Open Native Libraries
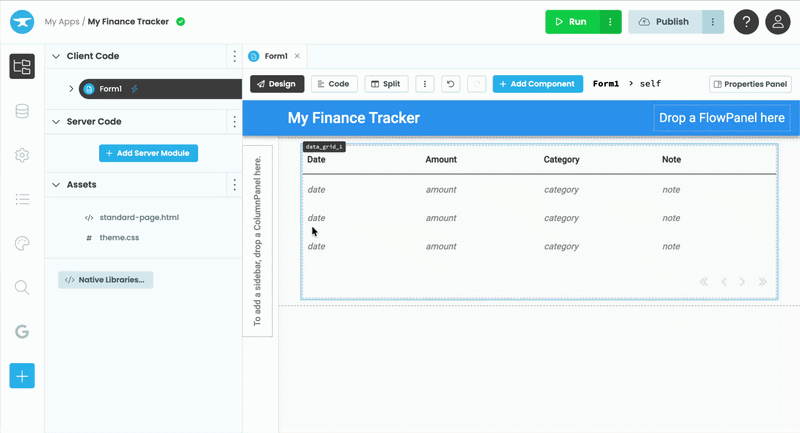 [x=106, y=279]
